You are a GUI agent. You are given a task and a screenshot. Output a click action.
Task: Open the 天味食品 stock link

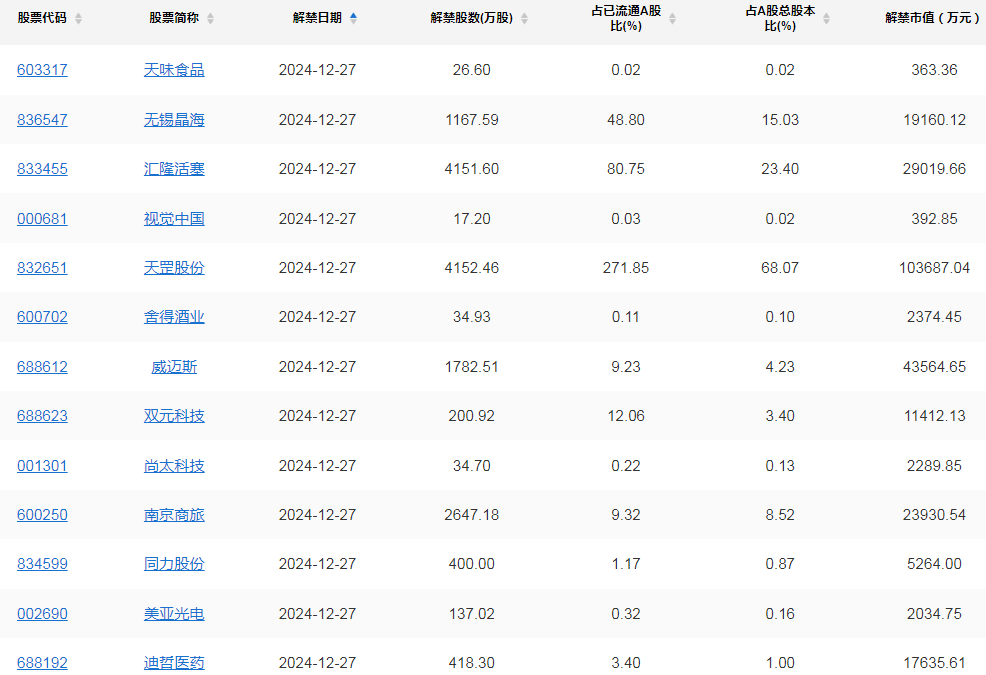[174, 70]
